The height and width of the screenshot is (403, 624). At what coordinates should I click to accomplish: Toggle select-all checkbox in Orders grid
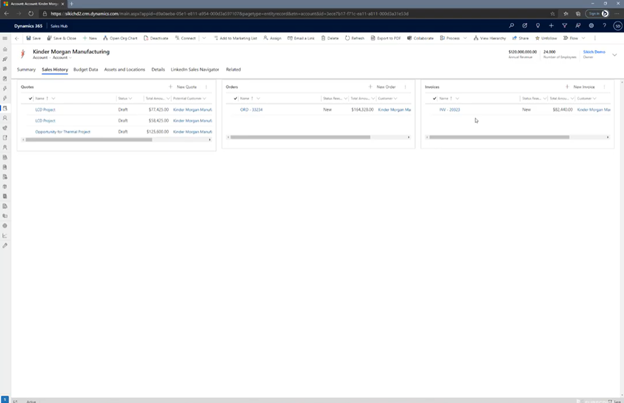click(x=235, y=99)
